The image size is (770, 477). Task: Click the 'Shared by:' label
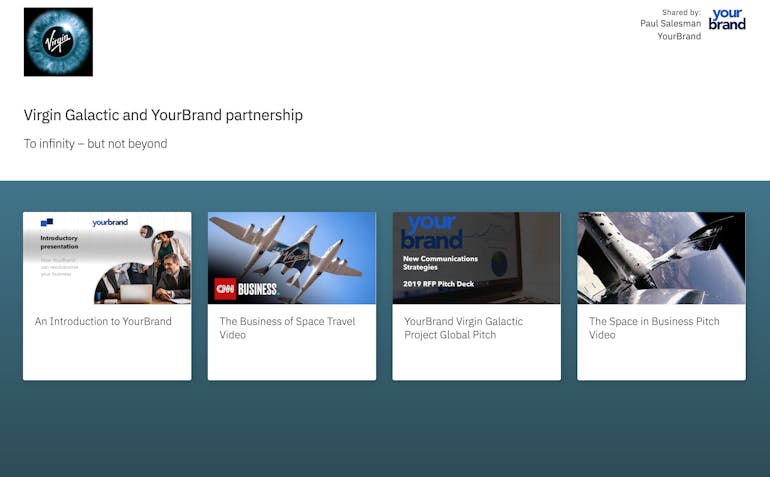click(x=681, y=12)
